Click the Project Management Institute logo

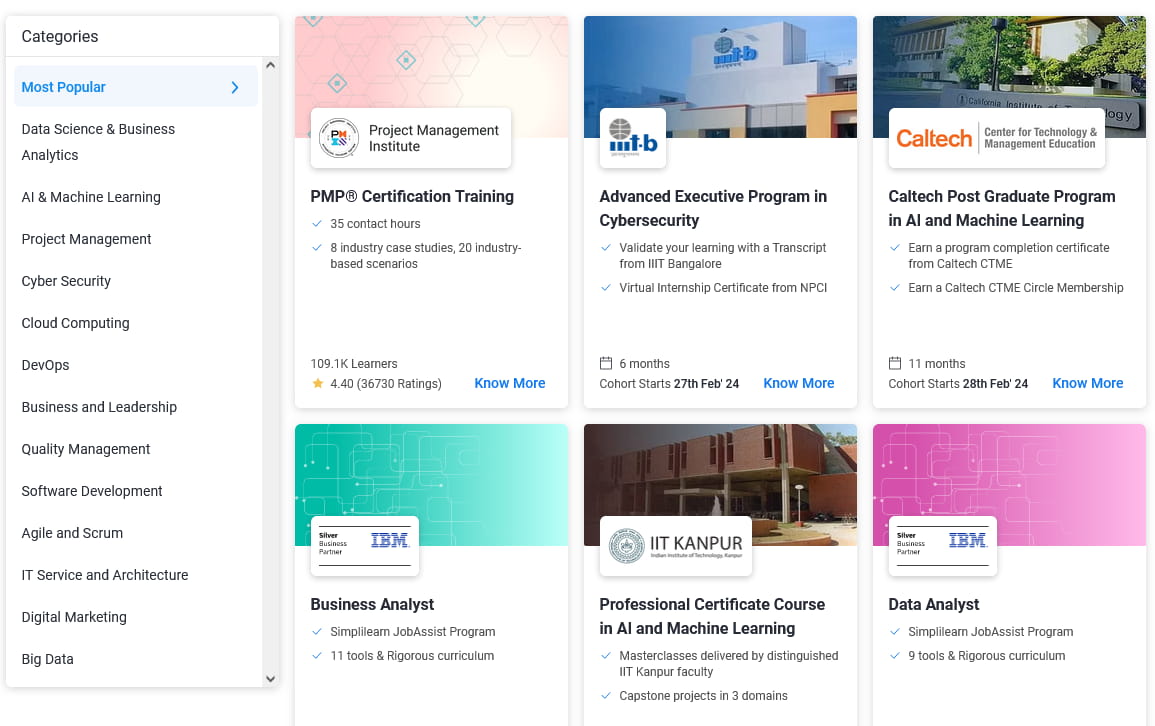coord(338,138)
